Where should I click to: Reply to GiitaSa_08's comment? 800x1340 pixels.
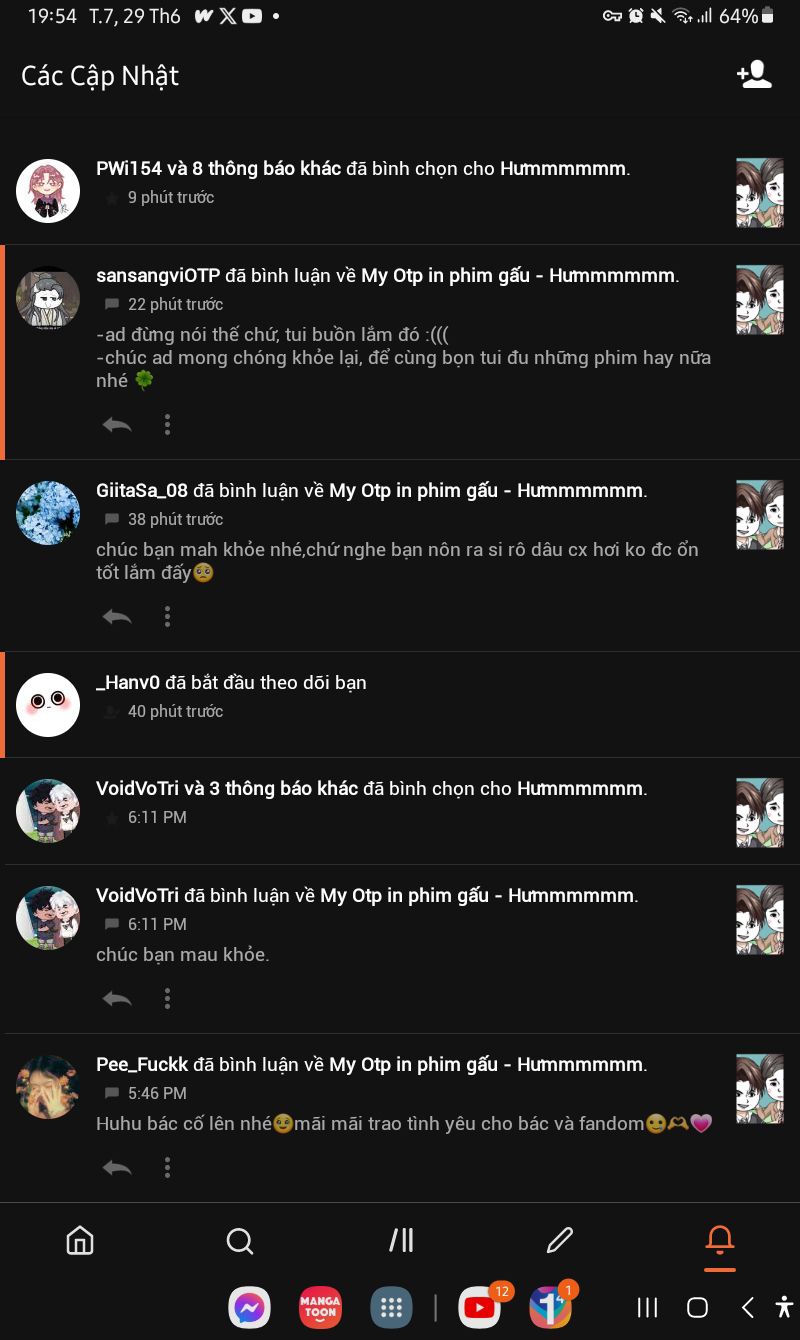(117, 616)
